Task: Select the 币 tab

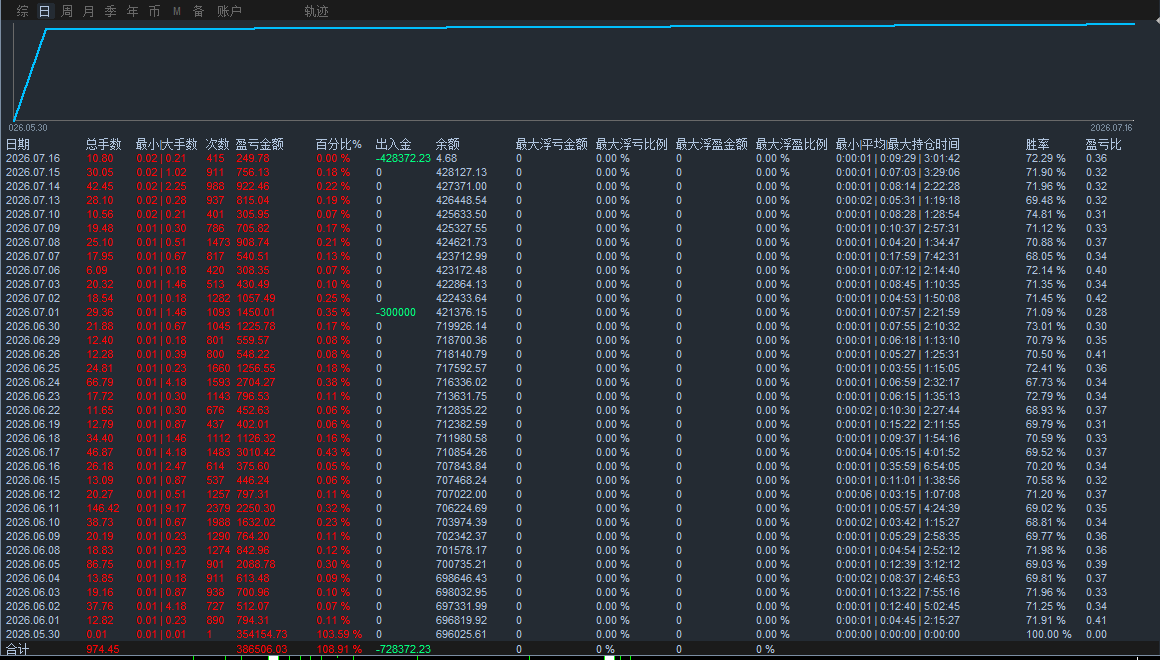Action: point(154,11)
